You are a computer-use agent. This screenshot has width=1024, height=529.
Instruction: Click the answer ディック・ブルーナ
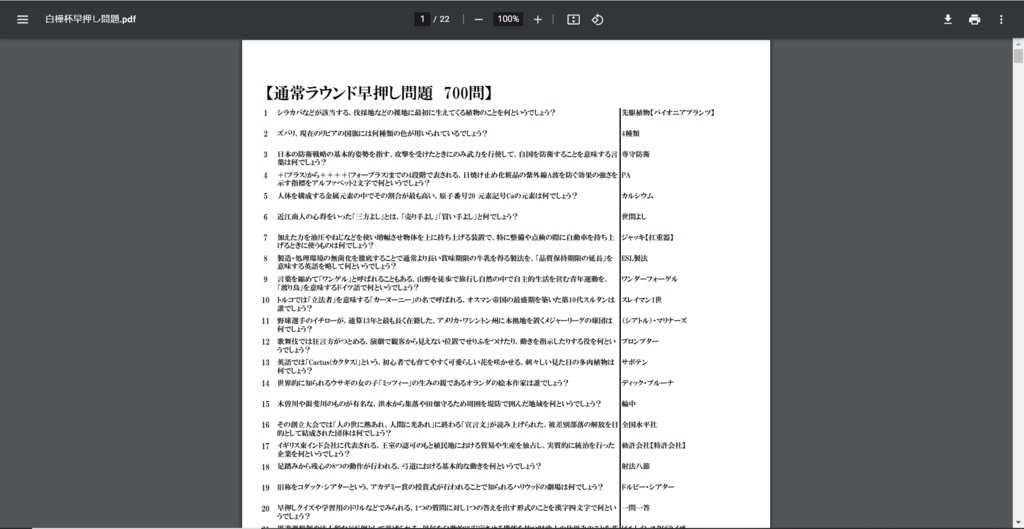648,383
